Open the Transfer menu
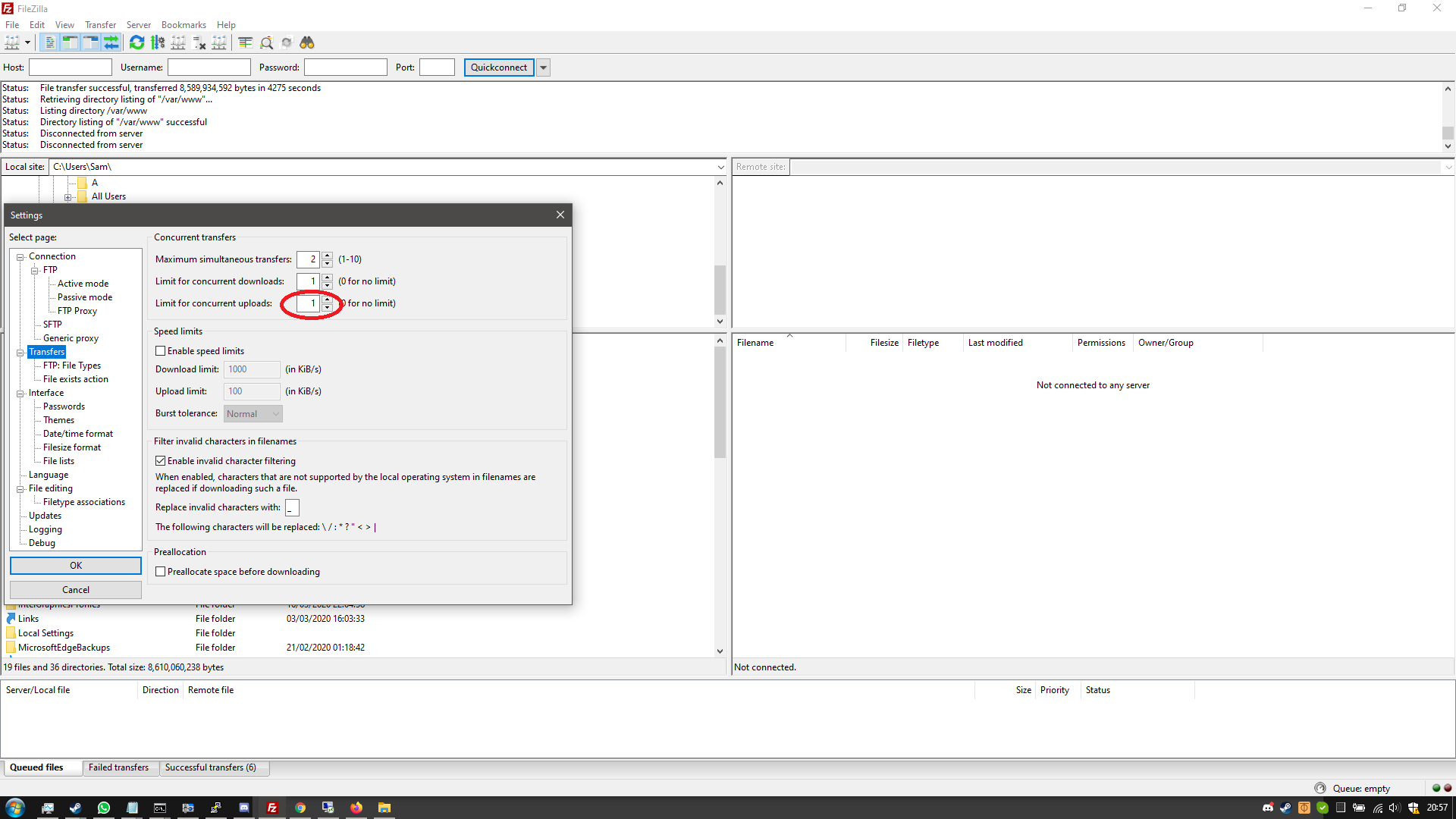 (x=100, y=25)
